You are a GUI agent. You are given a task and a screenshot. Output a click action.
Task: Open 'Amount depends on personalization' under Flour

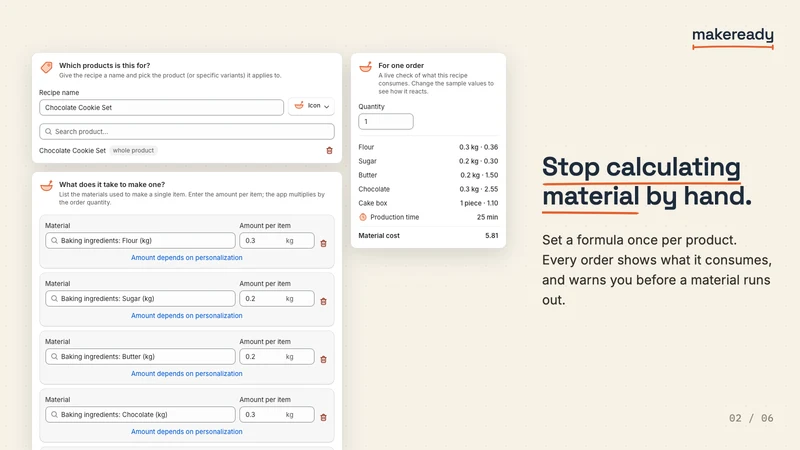click(x=187, y=258)
